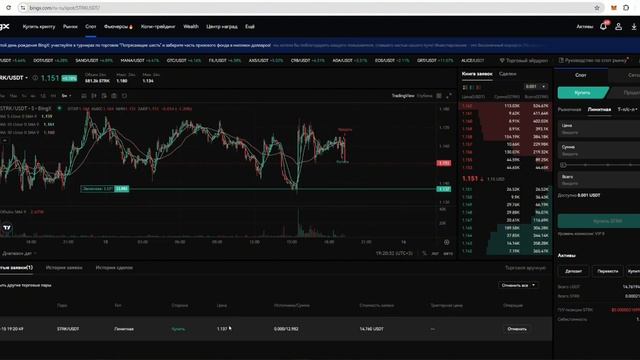Toggle the % percent scale on chart

point(424,253)
